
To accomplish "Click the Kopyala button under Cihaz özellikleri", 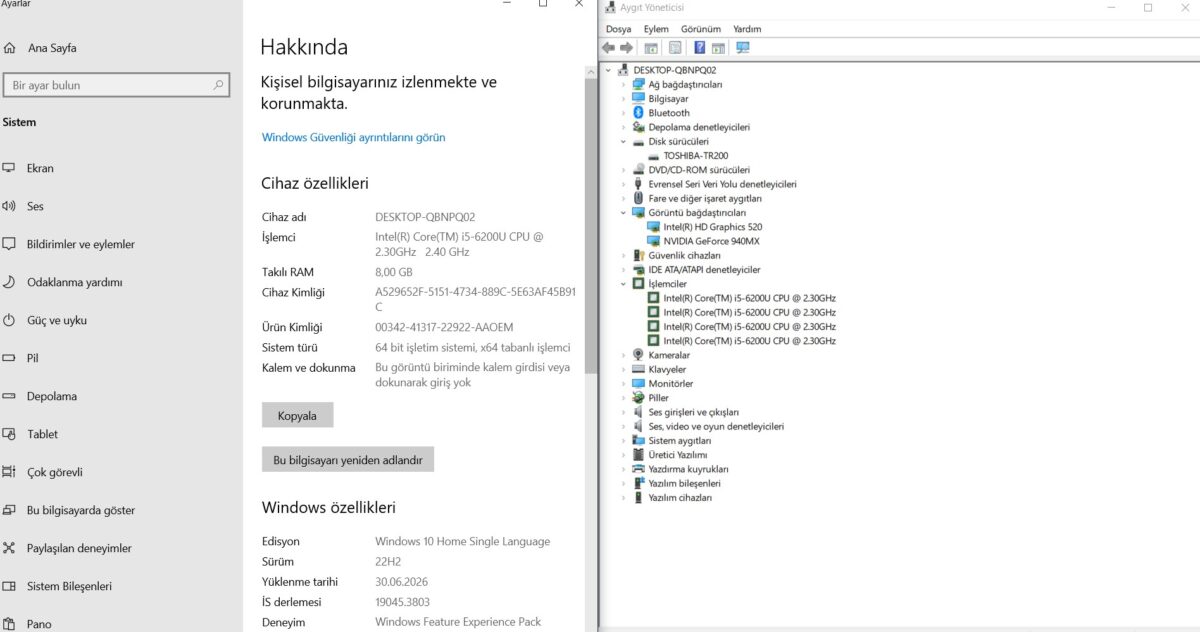I will click(x=297, y=415).
